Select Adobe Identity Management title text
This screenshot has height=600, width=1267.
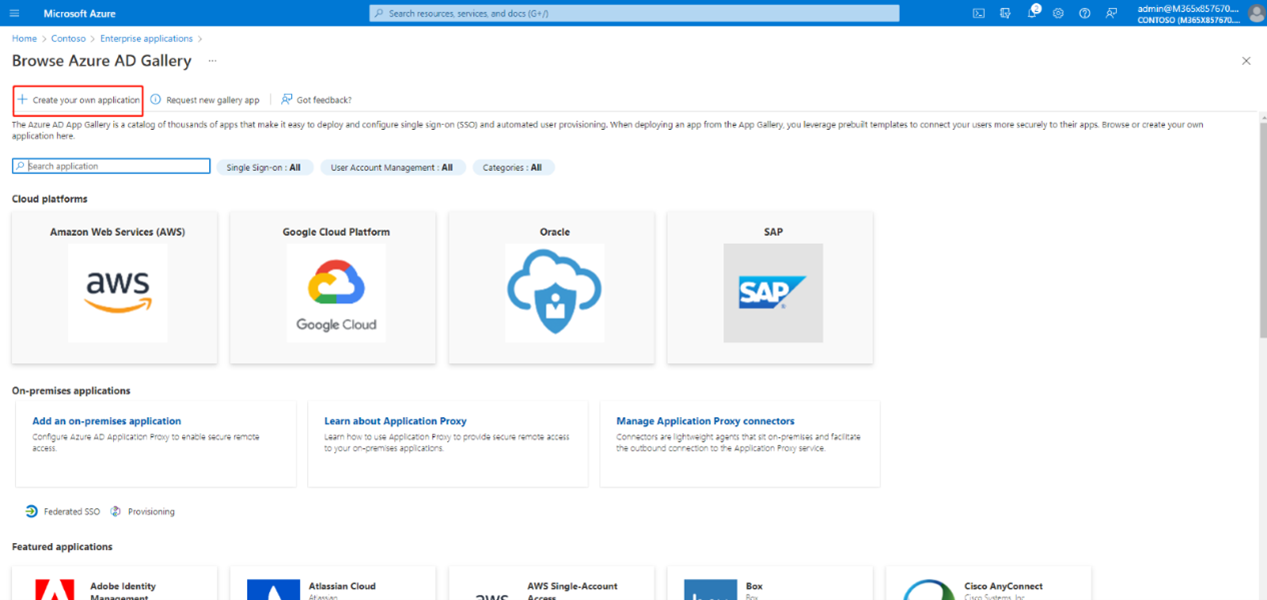123,591
